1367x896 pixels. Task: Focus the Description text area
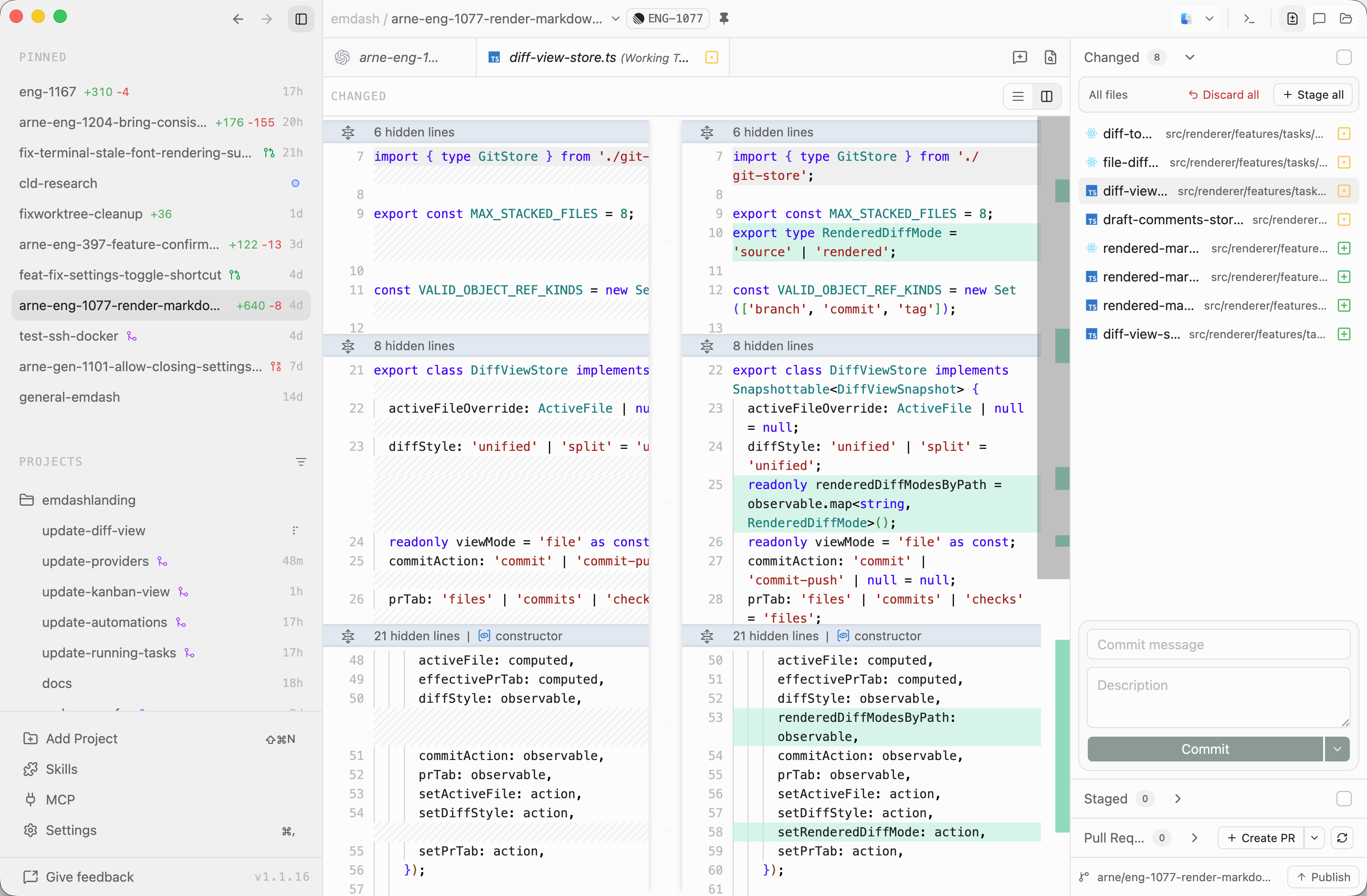tap(1218, 697)
